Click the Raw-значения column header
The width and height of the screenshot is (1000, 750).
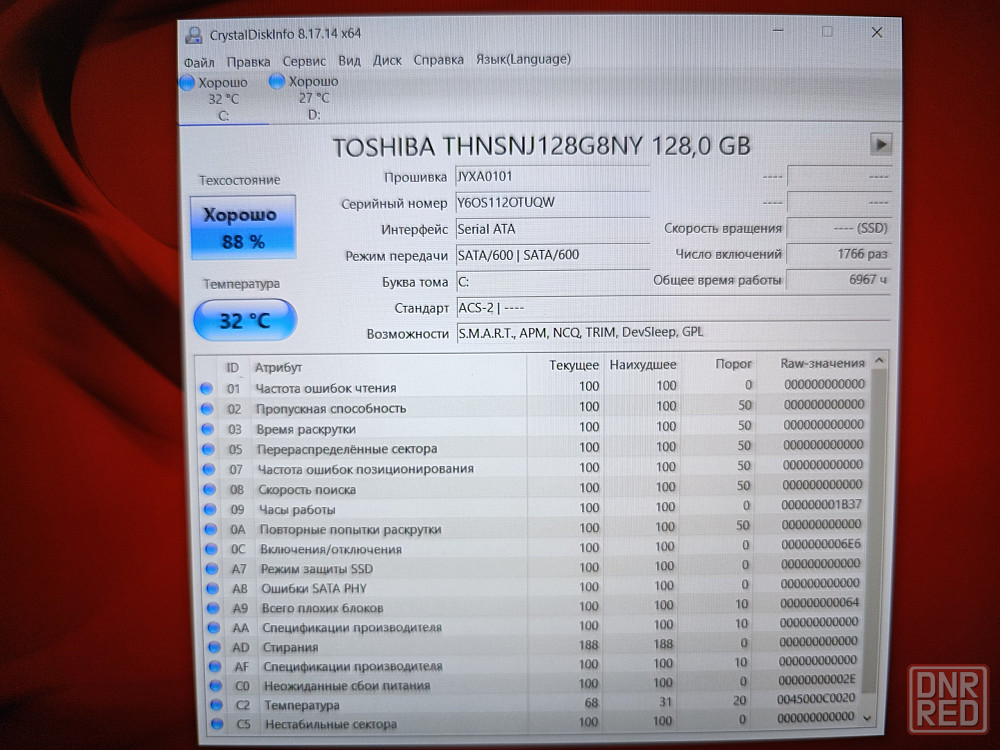(x=822, y=363)
